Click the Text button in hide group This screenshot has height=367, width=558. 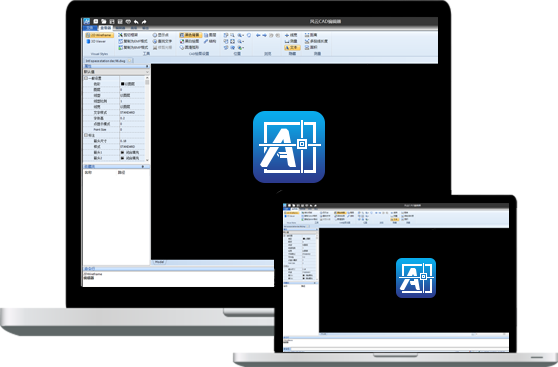coord(292,47)
